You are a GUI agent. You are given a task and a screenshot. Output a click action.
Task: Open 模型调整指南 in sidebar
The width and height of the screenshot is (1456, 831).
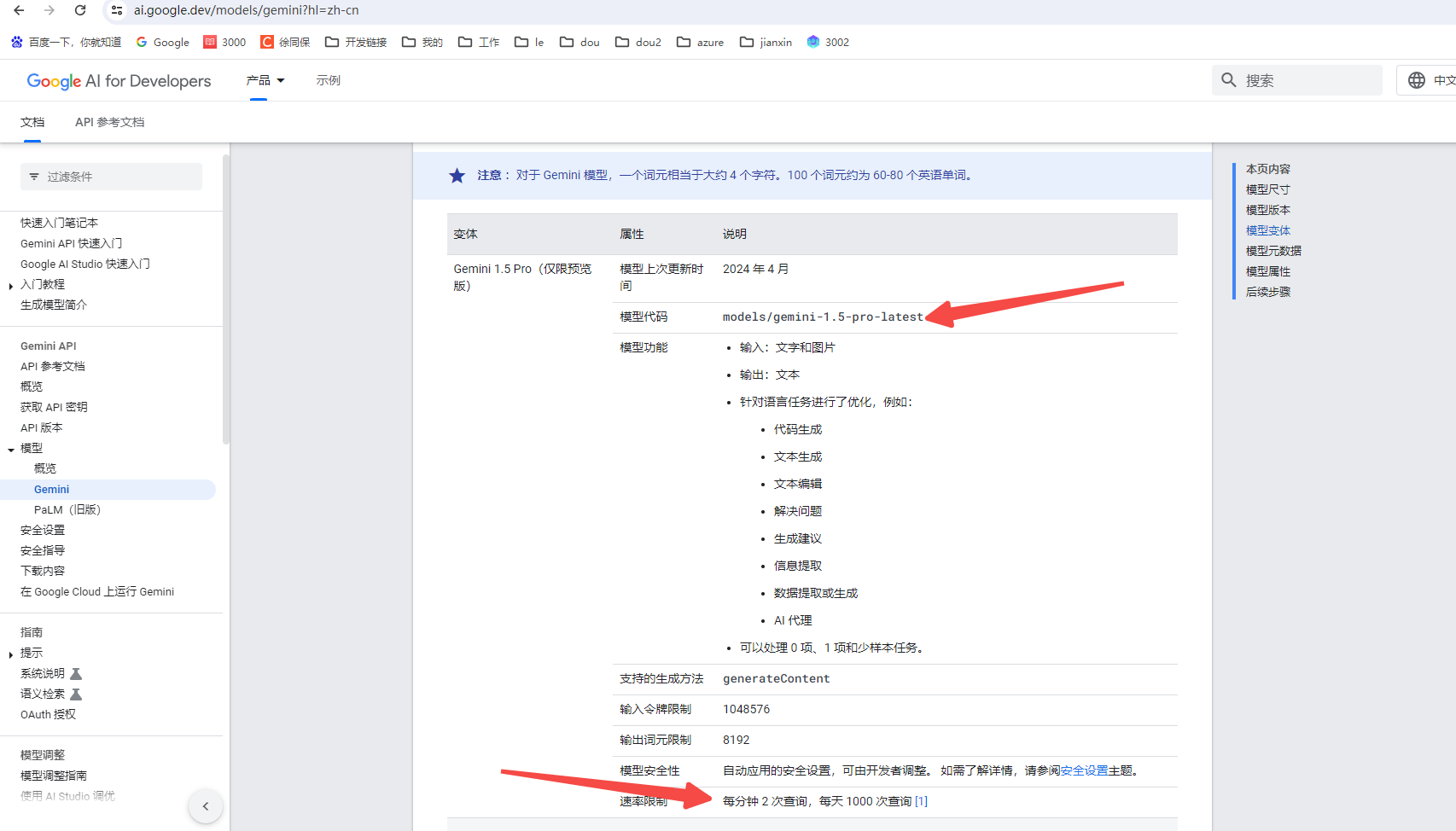click(54, 776)
